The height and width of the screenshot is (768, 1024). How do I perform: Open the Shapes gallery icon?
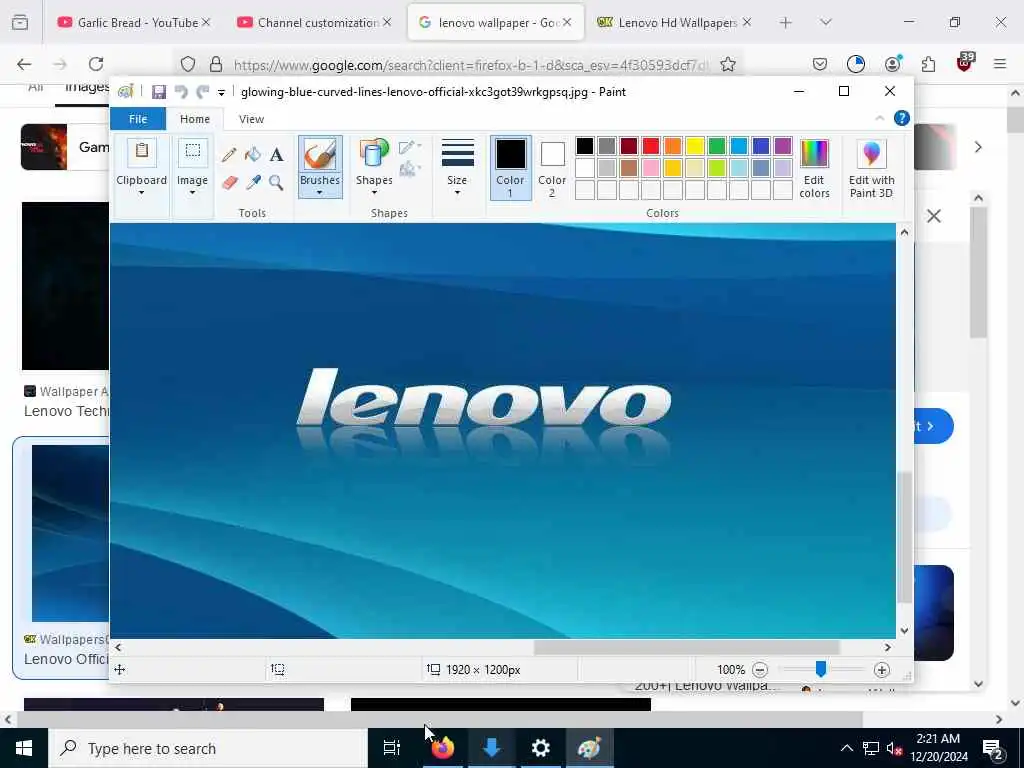[x=374, y=153]
